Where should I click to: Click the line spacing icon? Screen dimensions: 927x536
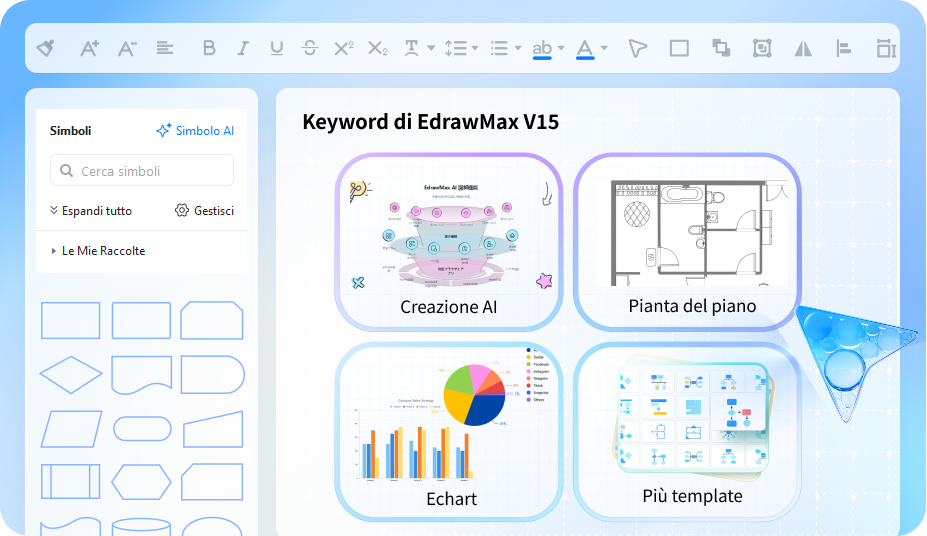(456, 48)
